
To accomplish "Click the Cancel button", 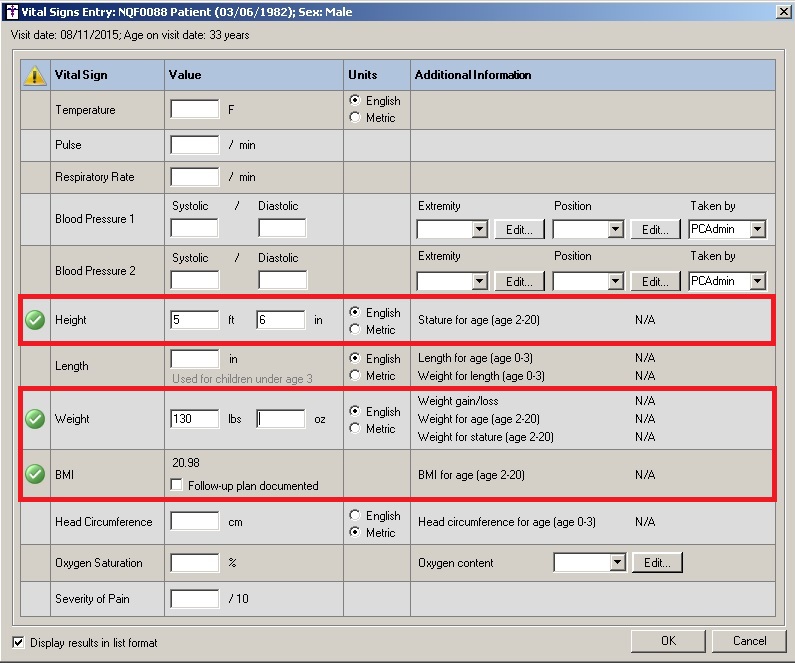I will (x=749, y=641).
